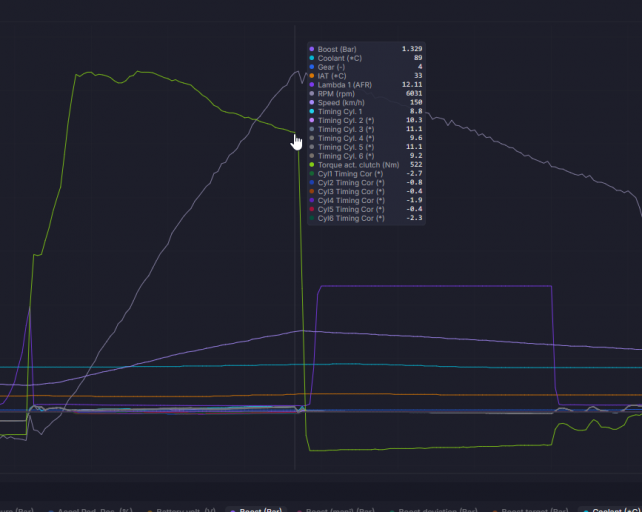
Task: Toggle the 'Battery volt. (V)' legend entry
Action: click(181, 510)
